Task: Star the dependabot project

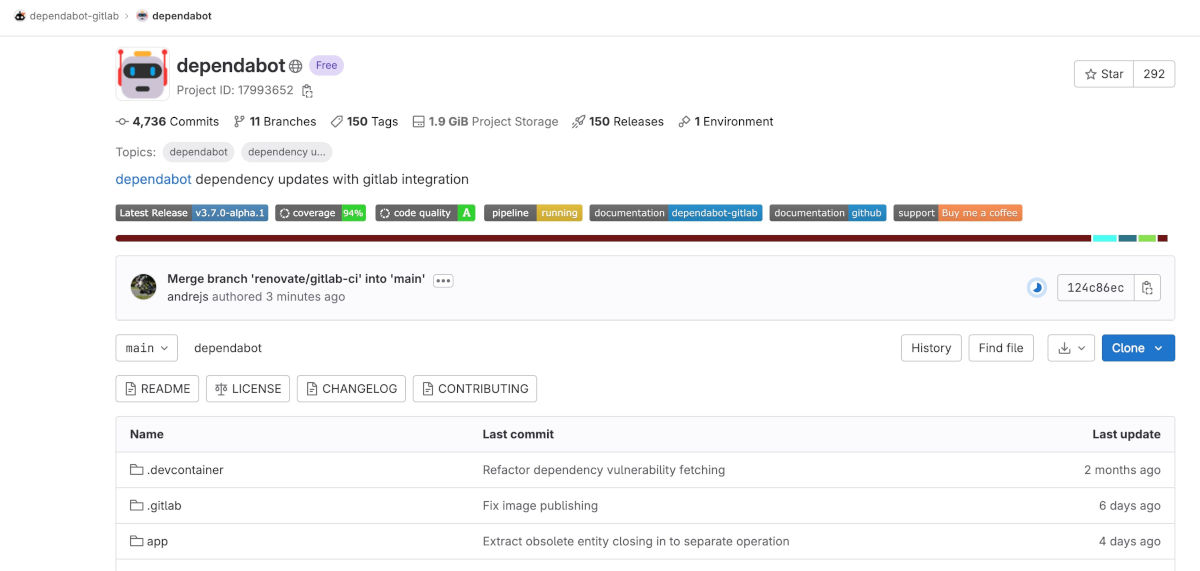Action: click(x=1103, y=74)
